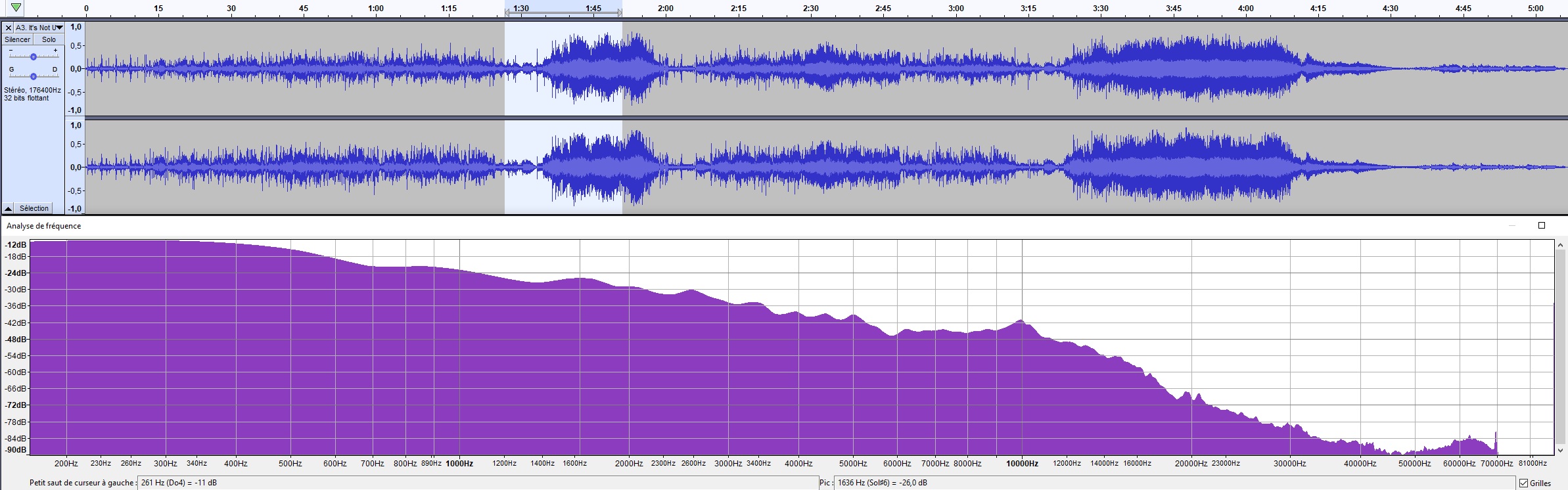
Task: Collapse the track with the triangle button
Action: click(8, 208)
